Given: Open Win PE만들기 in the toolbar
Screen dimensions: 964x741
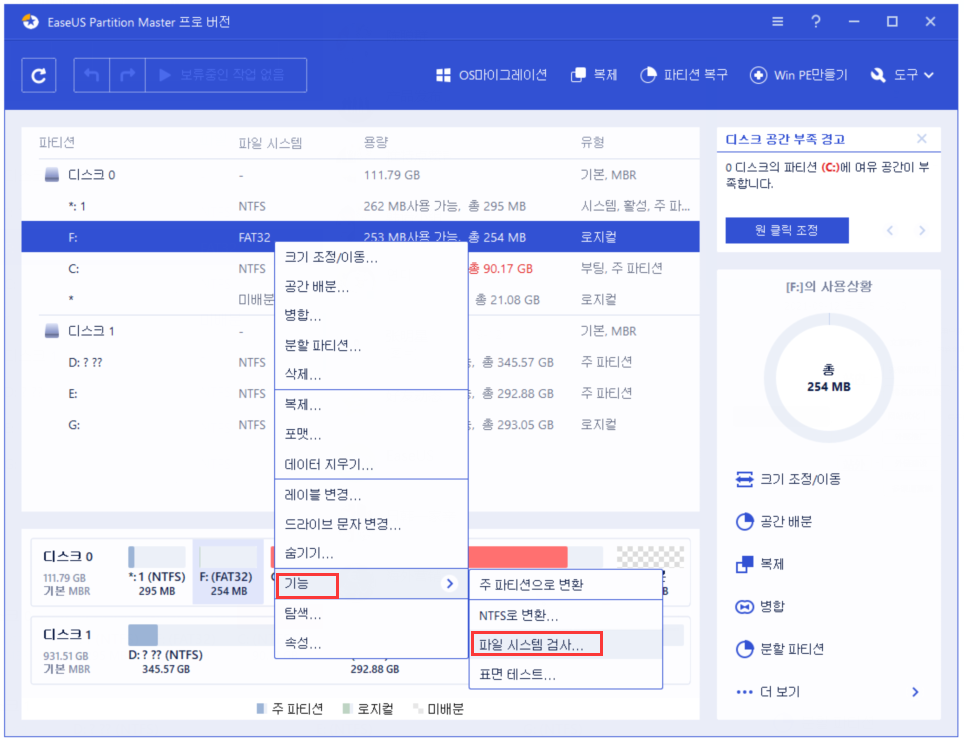Looking at the screenshot, I should tap(798, 75).
